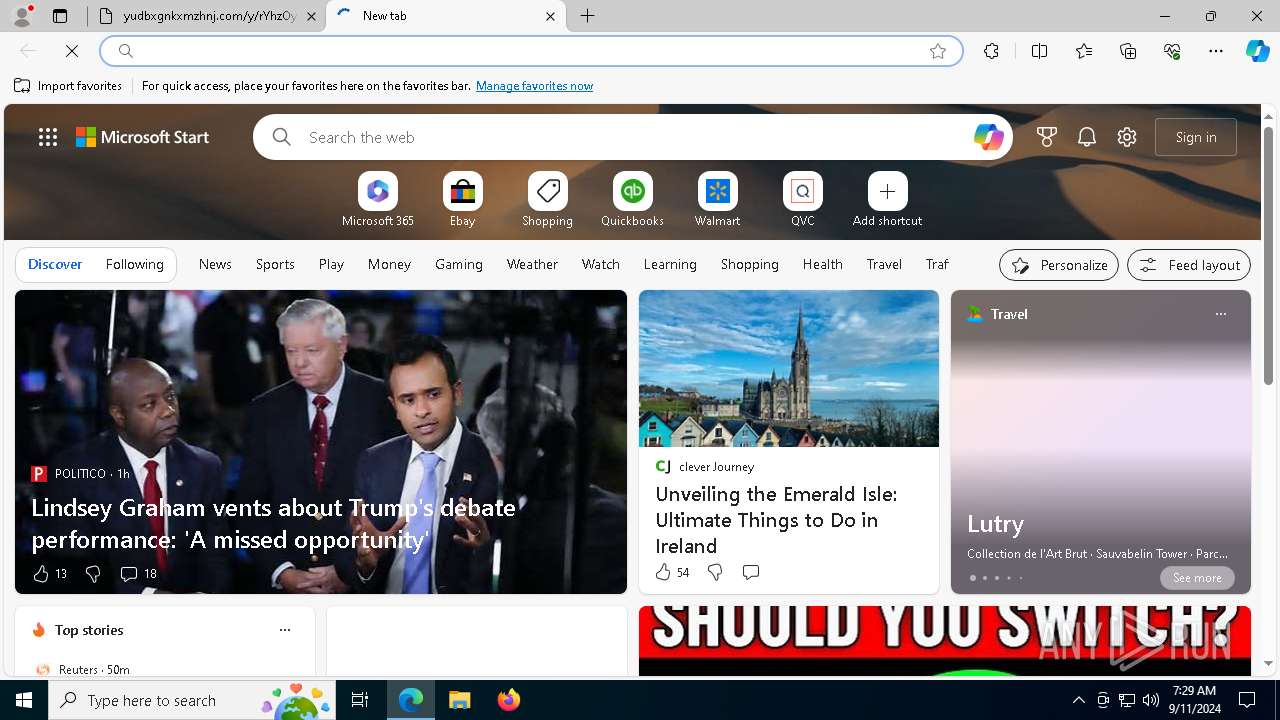
Task: Close the New tab tab
Action: [x=550, y=16]
